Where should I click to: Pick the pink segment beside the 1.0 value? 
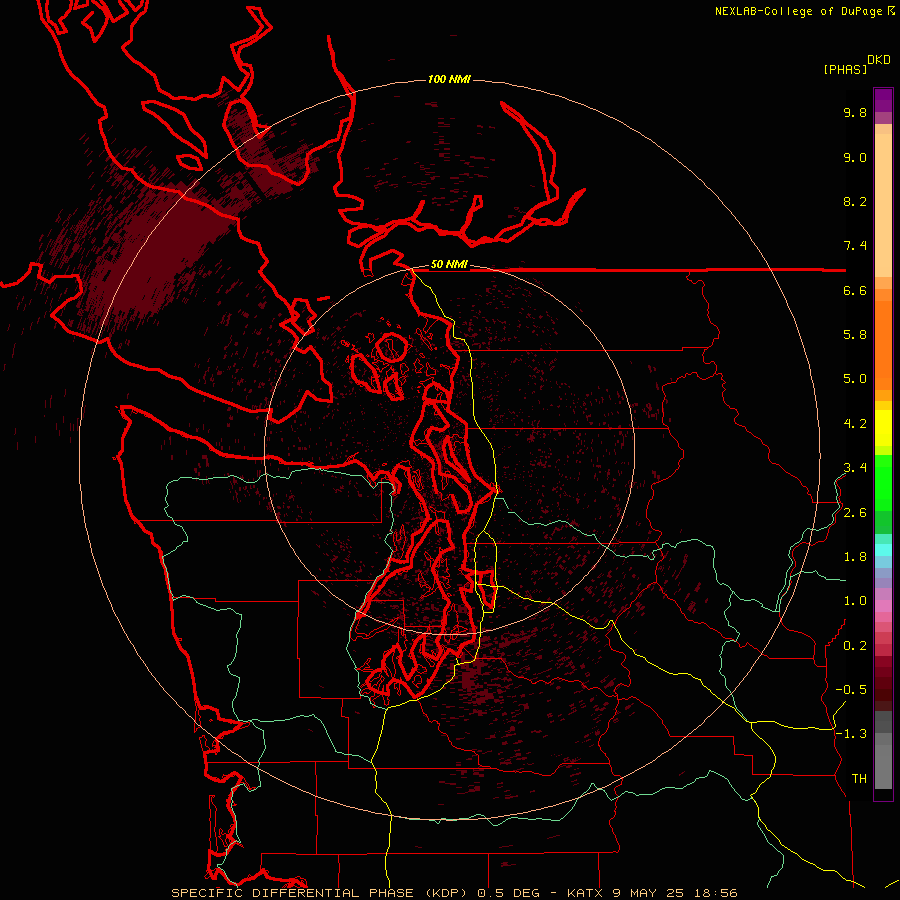pyautogui.click(x=883, y=606)
